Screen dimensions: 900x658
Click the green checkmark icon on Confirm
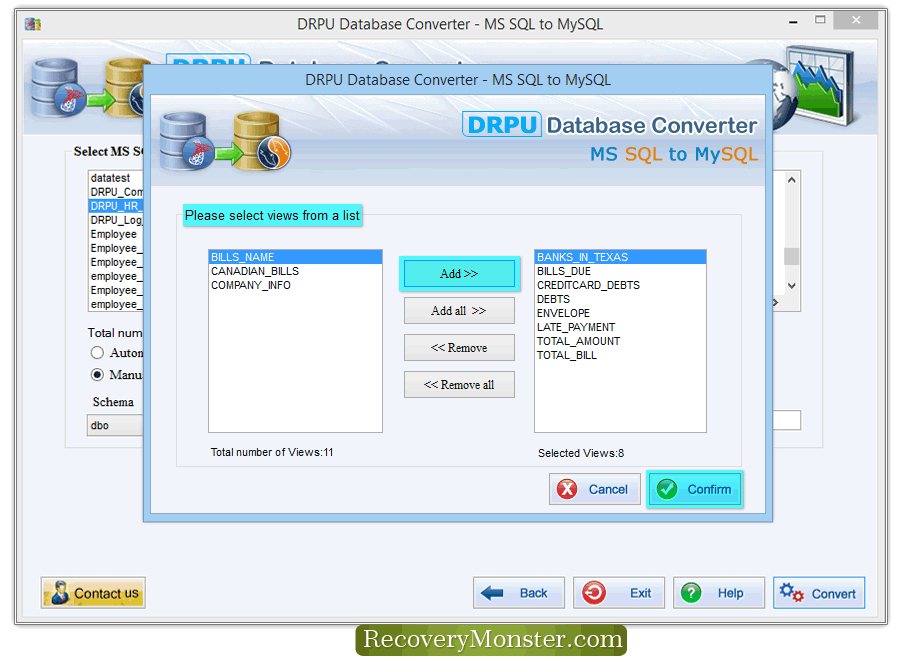667,489
